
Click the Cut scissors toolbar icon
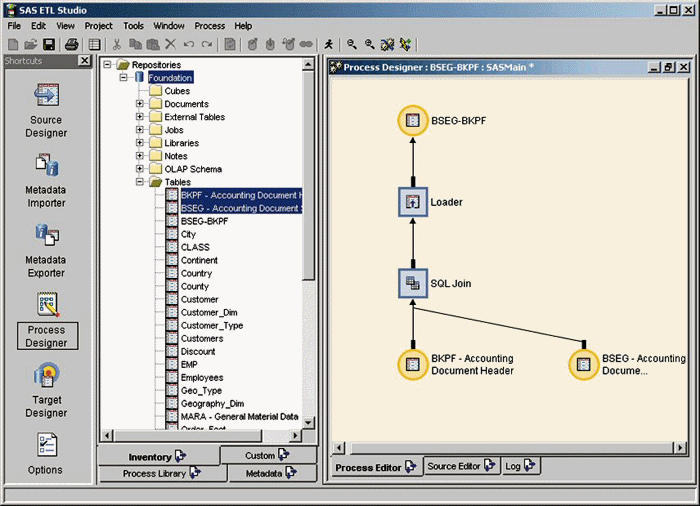pos(117,44)
